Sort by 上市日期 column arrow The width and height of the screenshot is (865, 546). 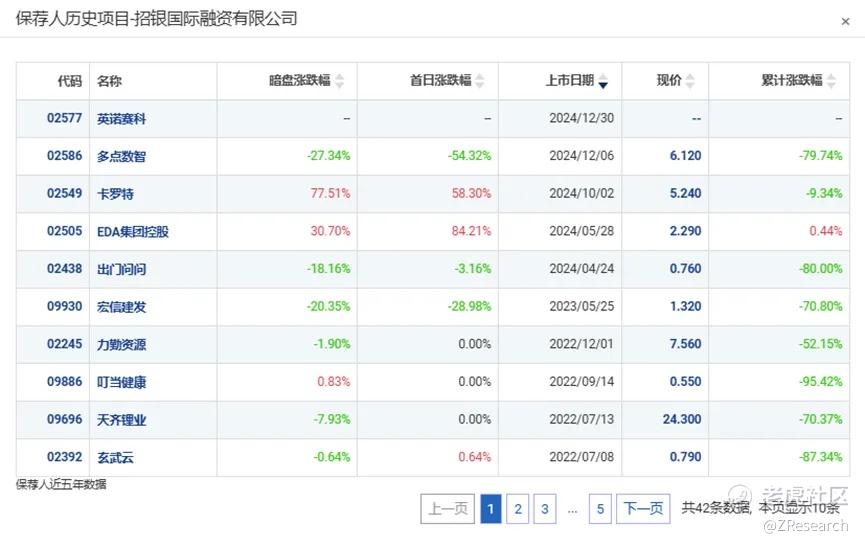pos(603,81)
